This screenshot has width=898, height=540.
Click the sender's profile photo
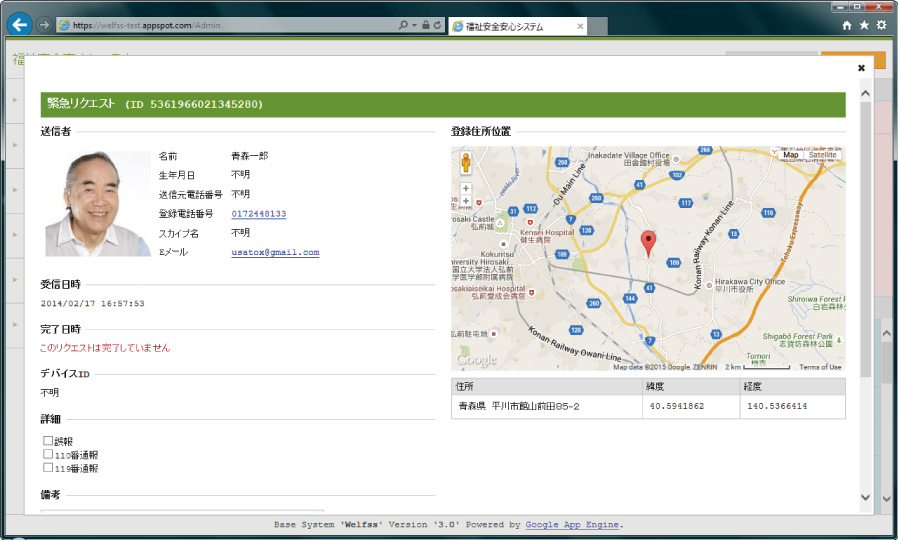click(x=98, y=203)
